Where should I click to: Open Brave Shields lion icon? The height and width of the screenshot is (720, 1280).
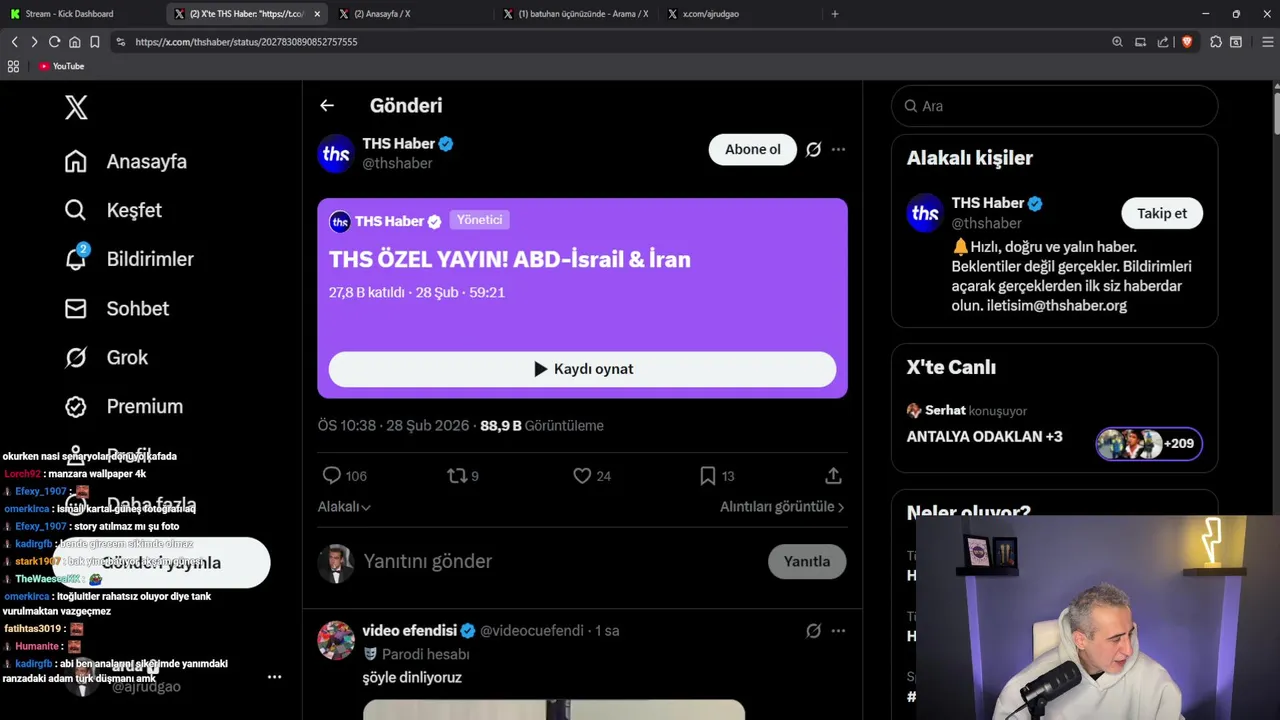click(1186, 42)
